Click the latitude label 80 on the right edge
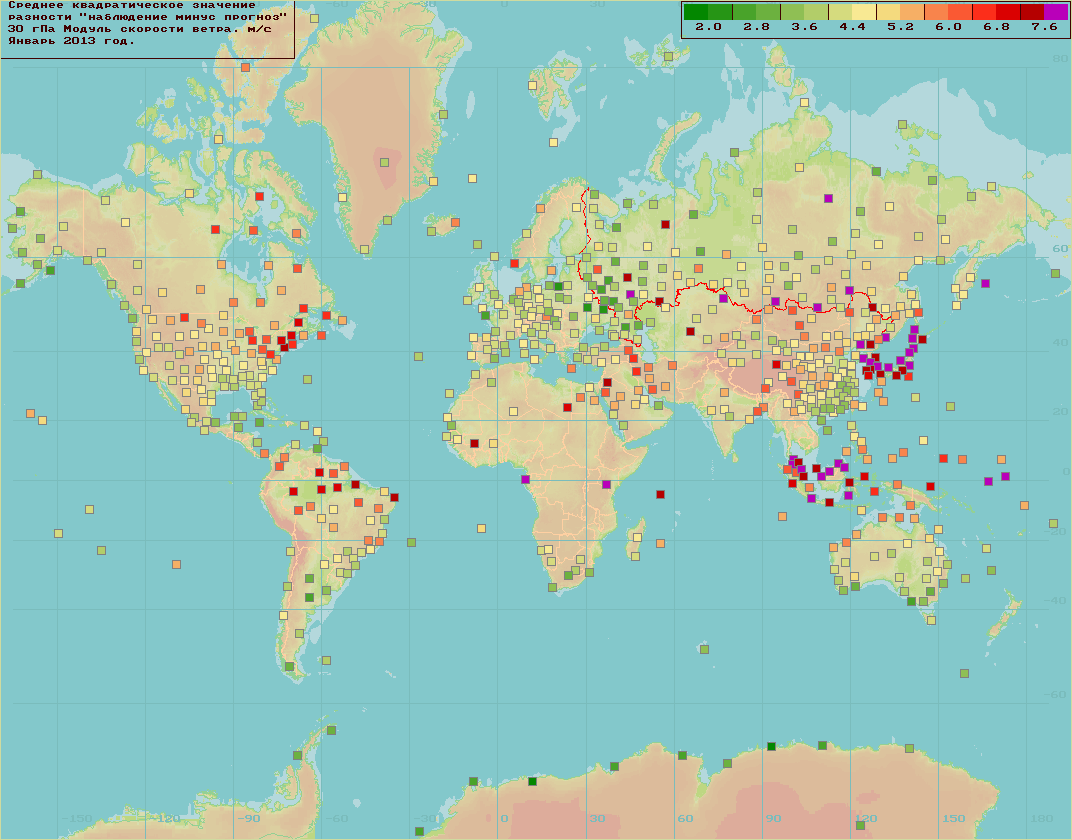 (x=1060, y=59)
